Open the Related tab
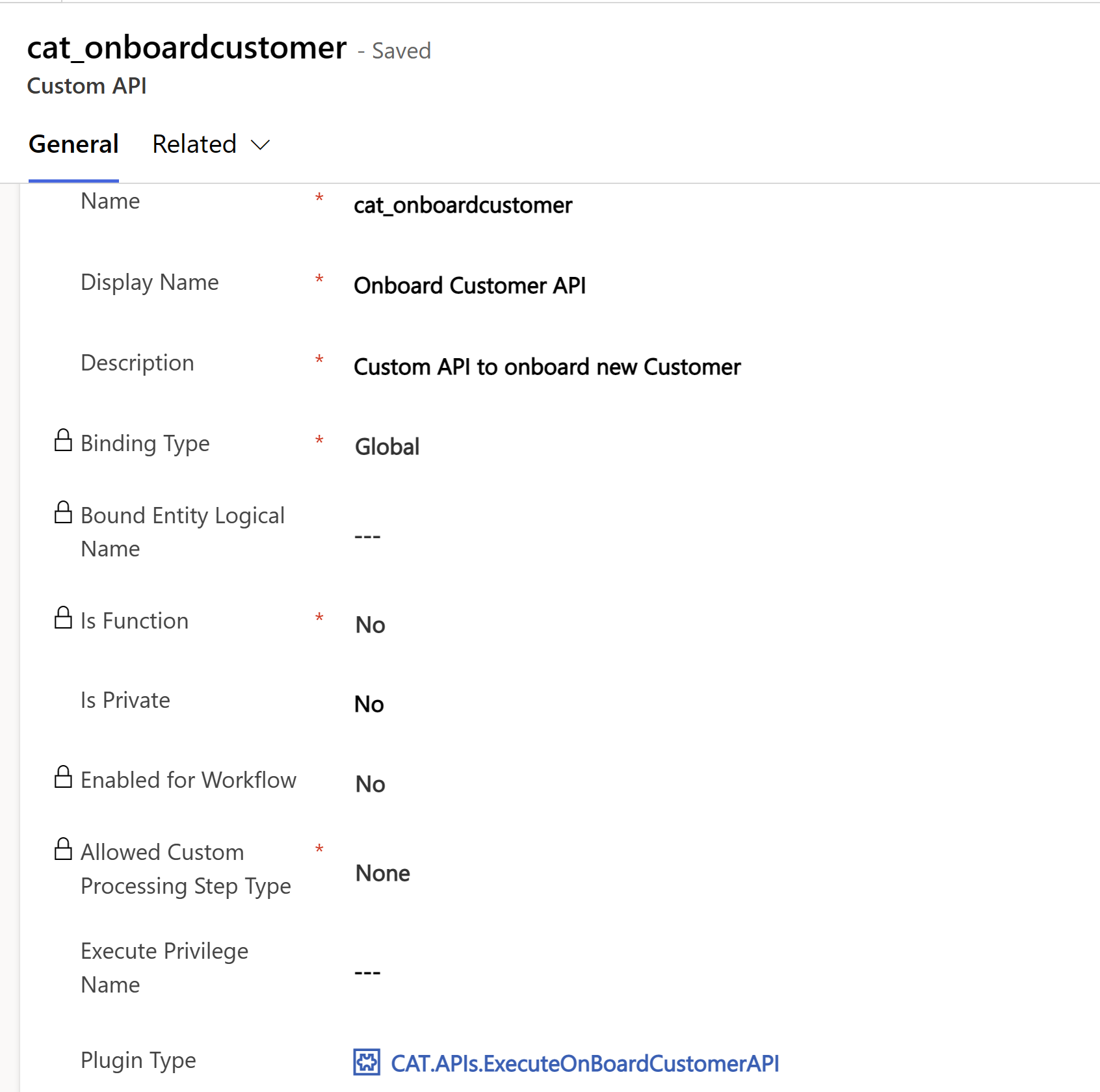The height and width of the screenshot is (1092, 1100). pos(194,144)
